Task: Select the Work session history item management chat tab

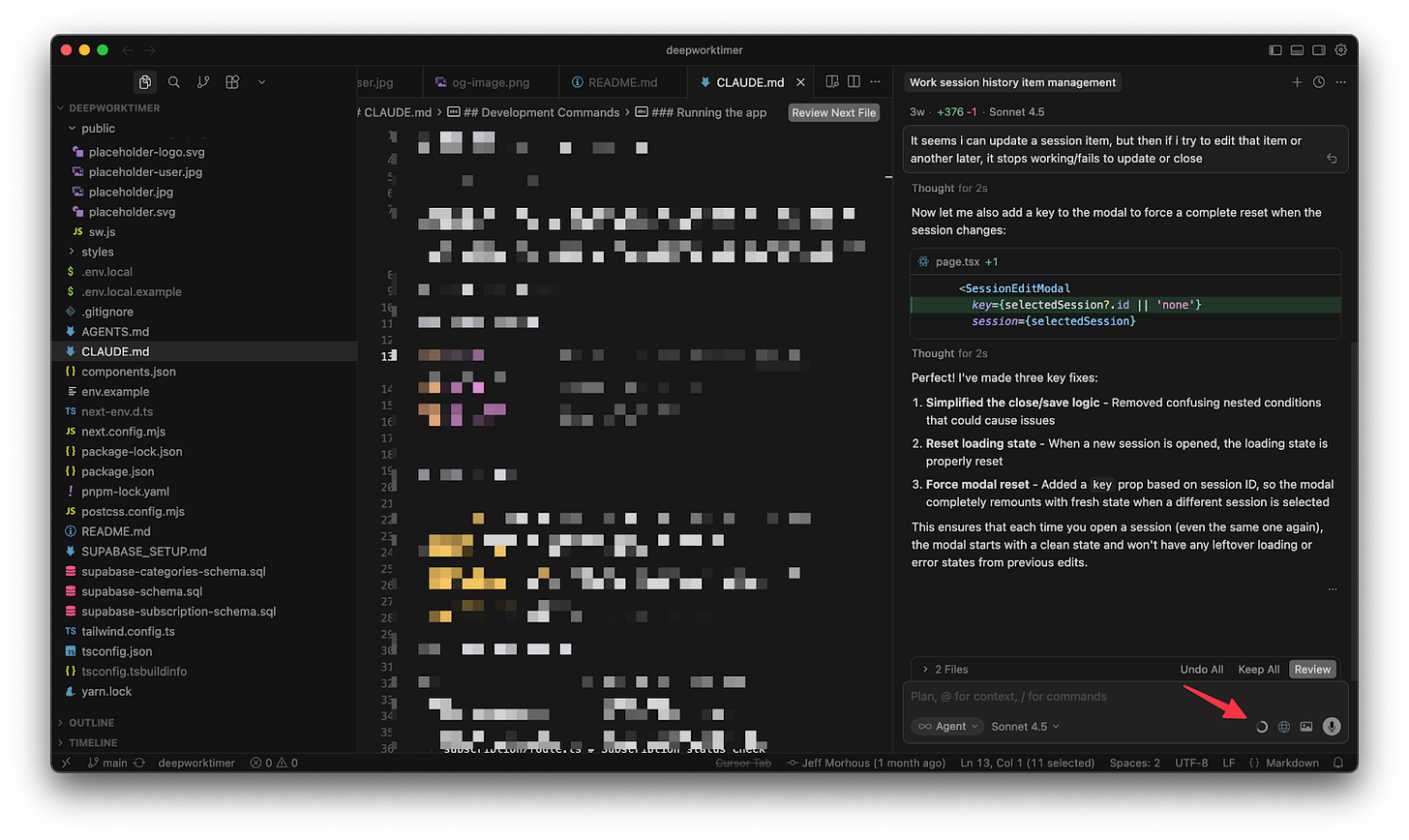Action: pyautogui.click(x=1012, y=82)
